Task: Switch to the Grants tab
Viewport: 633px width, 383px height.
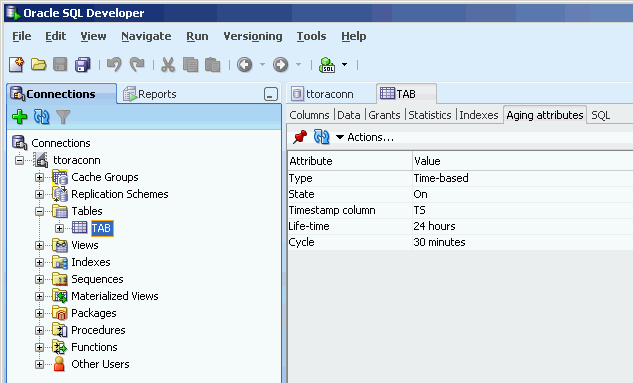Action: pyautogui.click(x=384, y=115)
